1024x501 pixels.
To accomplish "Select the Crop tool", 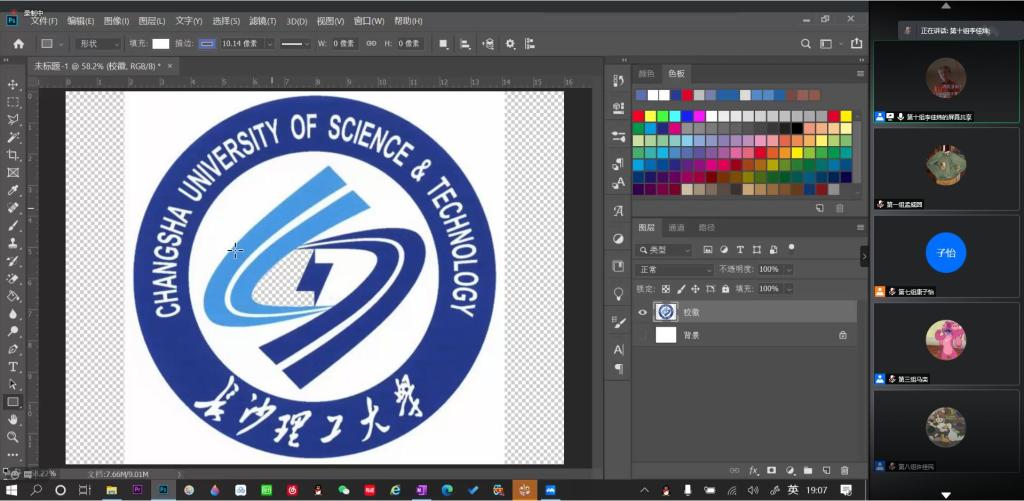I will click(x=13, y=155).
